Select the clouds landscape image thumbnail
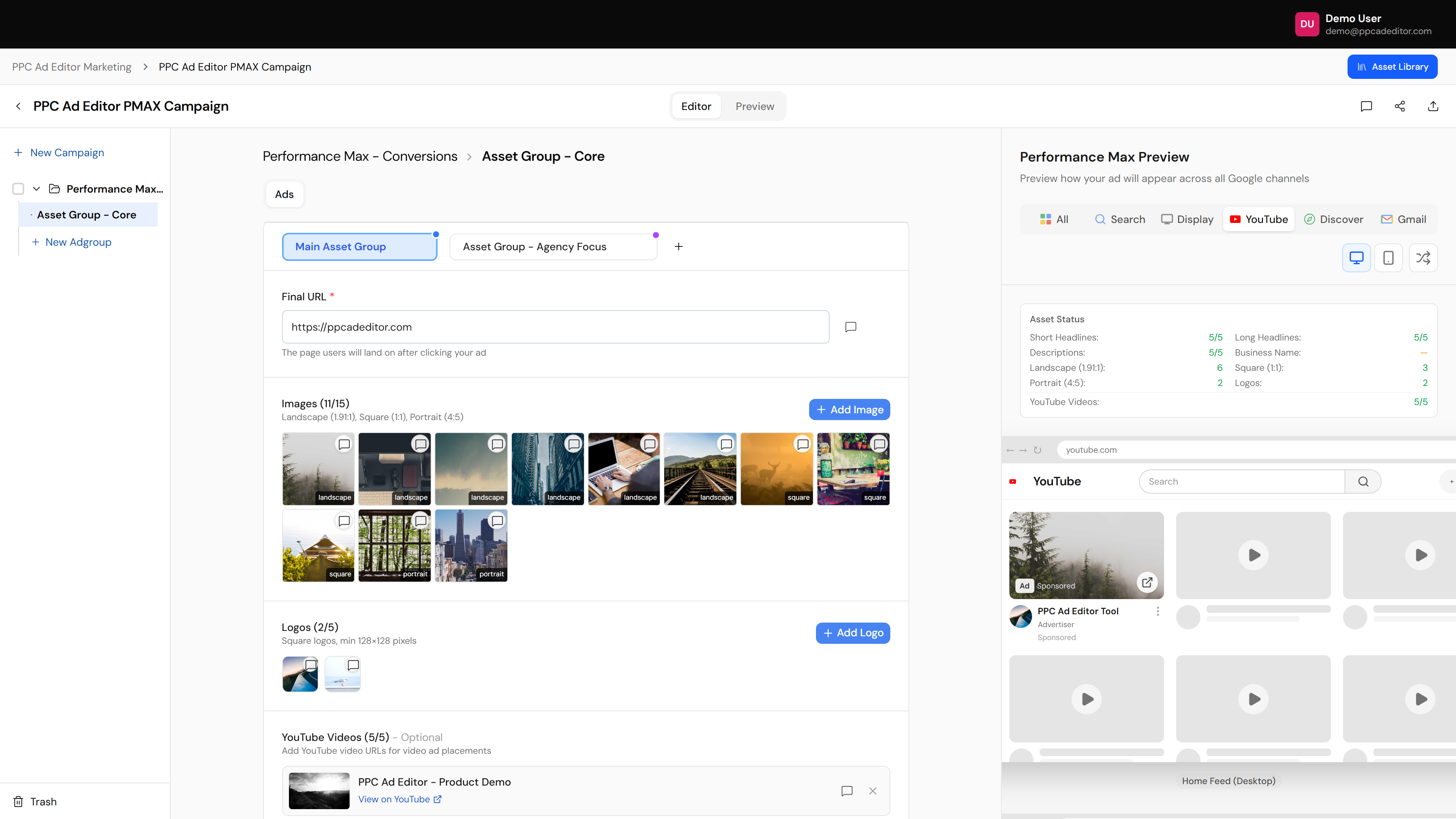The width and height of the screenshot is (1456, 819). click(471, 469)
